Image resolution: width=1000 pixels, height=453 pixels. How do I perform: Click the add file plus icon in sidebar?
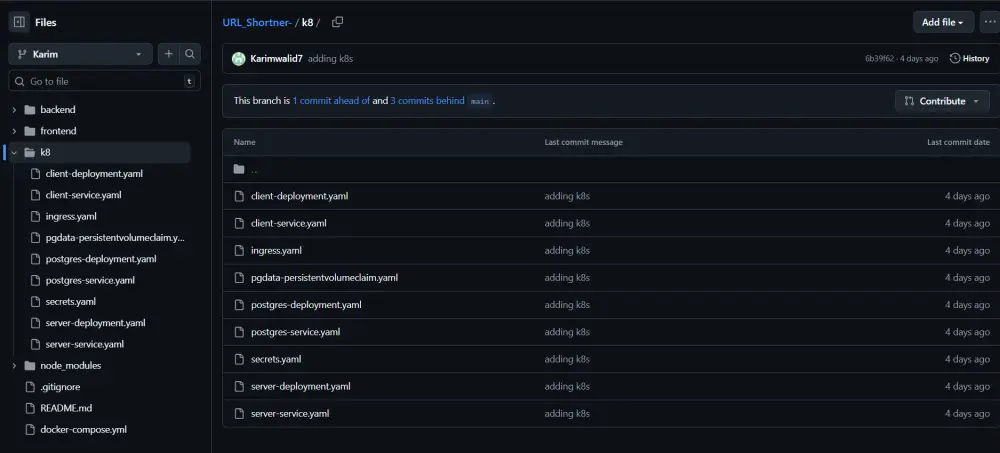click(169, 54)
